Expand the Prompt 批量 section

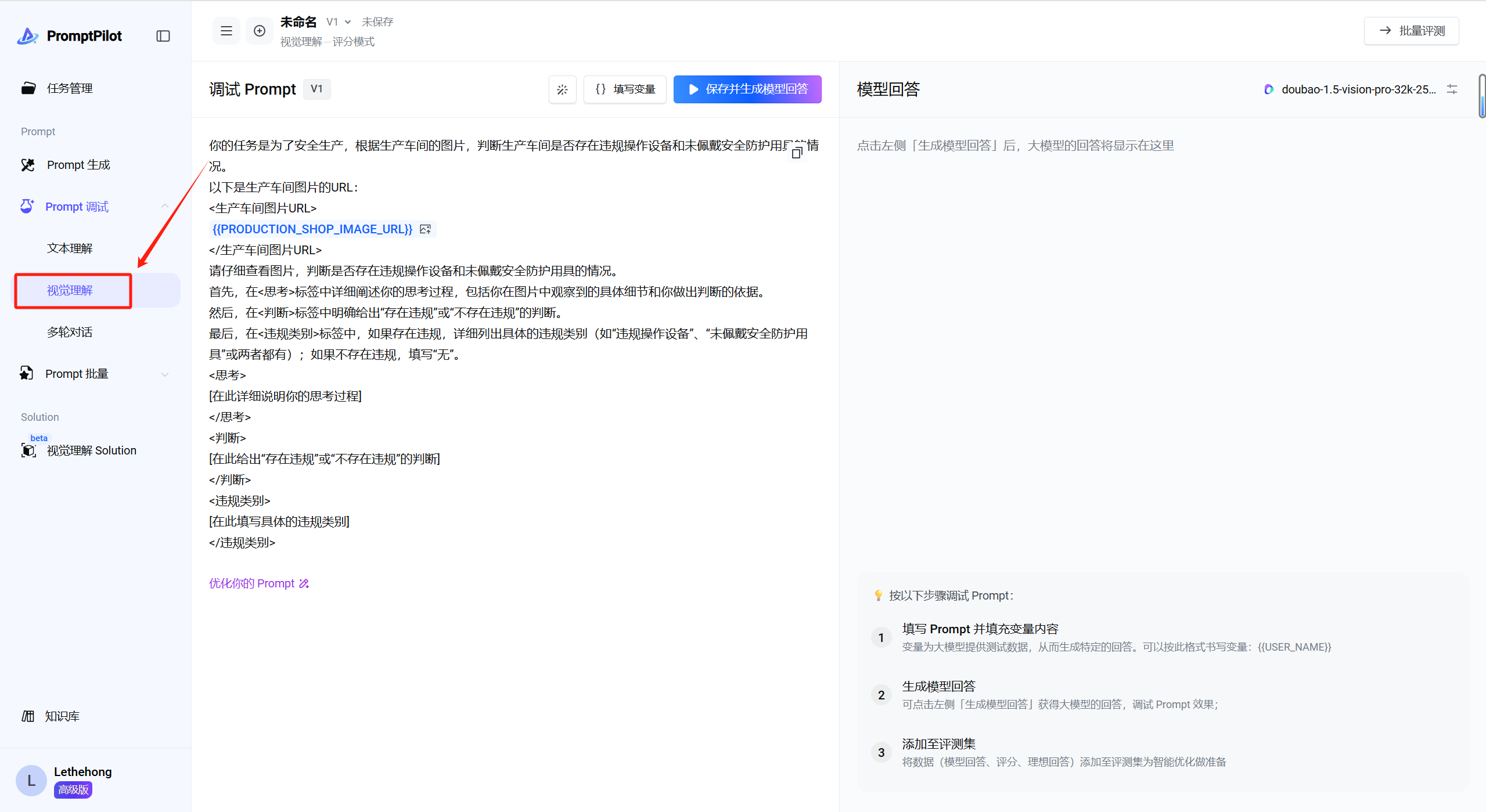165,374
